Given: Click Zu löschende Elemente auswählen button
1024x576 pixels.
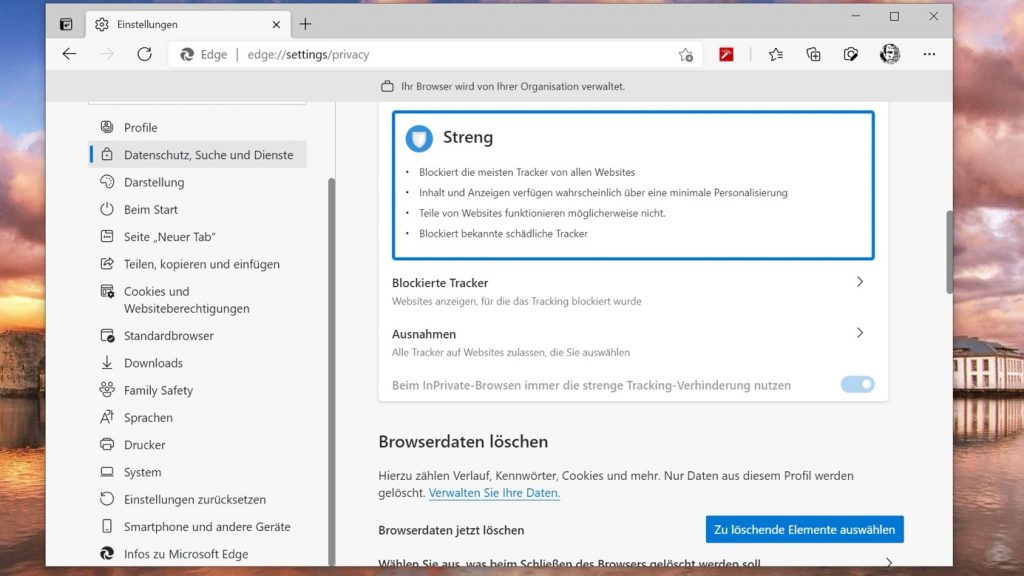Looking at the screenshot, I should [x=804, y=529].
